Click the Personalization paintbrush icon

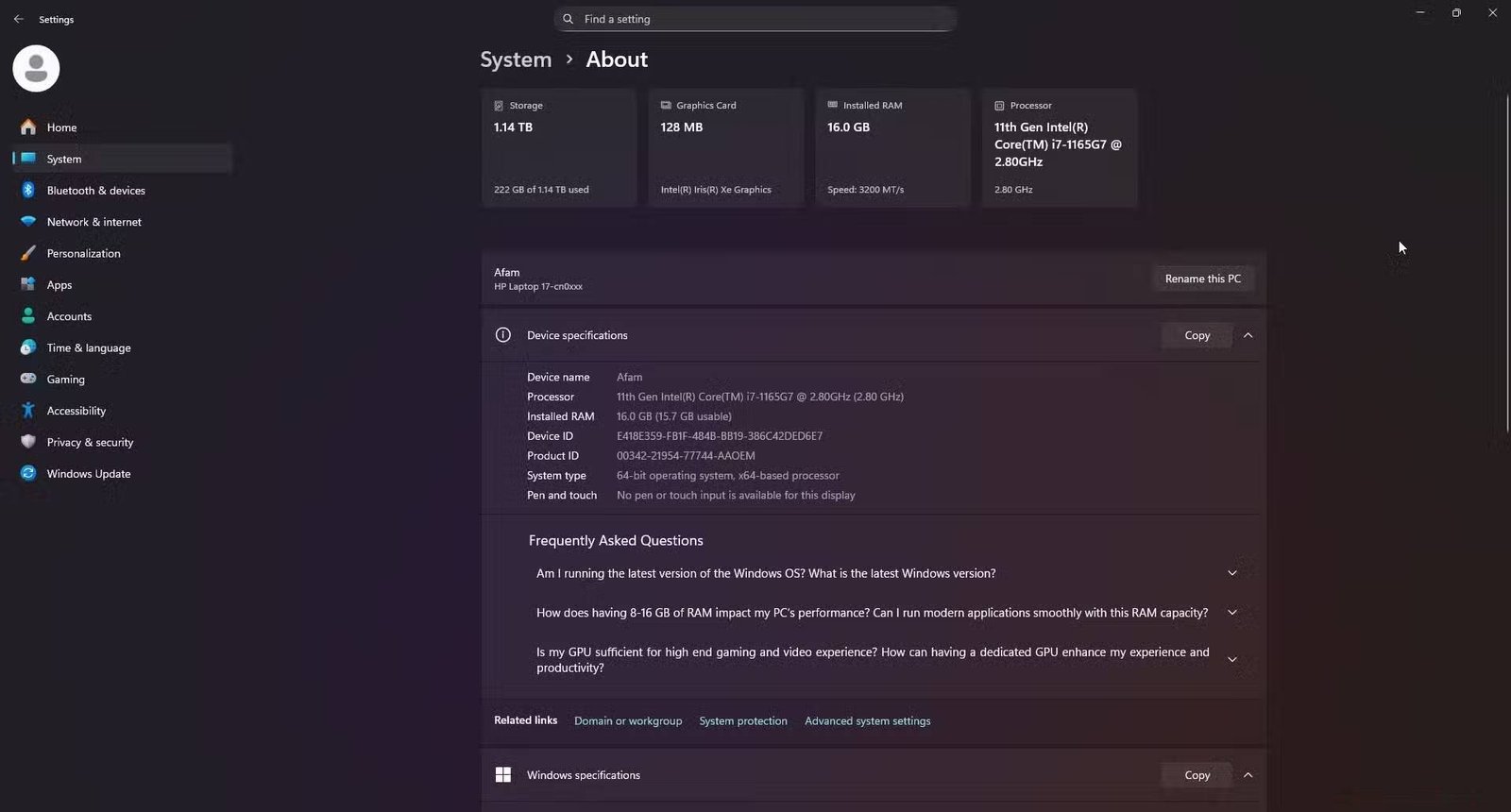coord(28,253)
